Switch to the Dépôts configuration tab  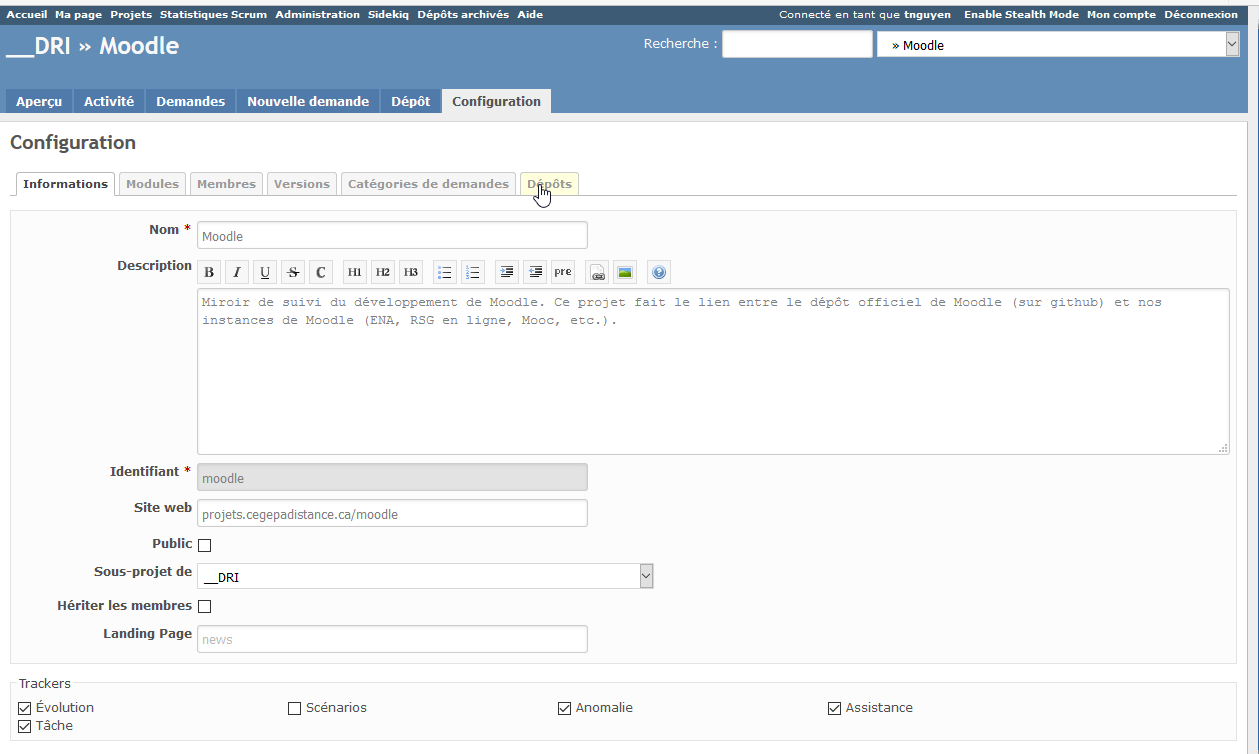(549, 184)
